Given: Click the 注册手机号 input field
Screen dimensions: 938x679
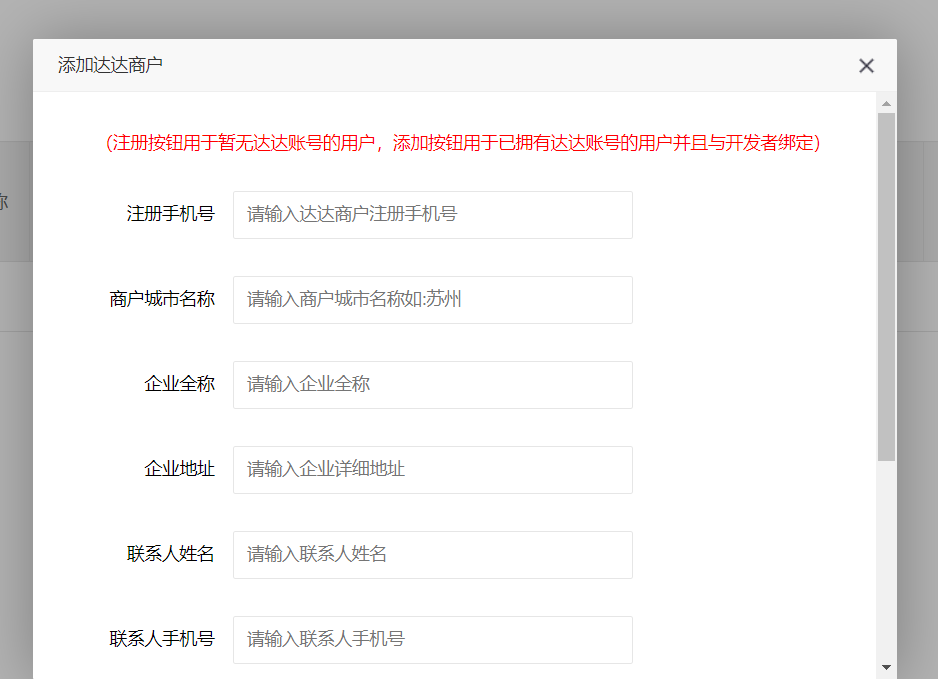Looking at the screenshot, I should click(433, 215).
